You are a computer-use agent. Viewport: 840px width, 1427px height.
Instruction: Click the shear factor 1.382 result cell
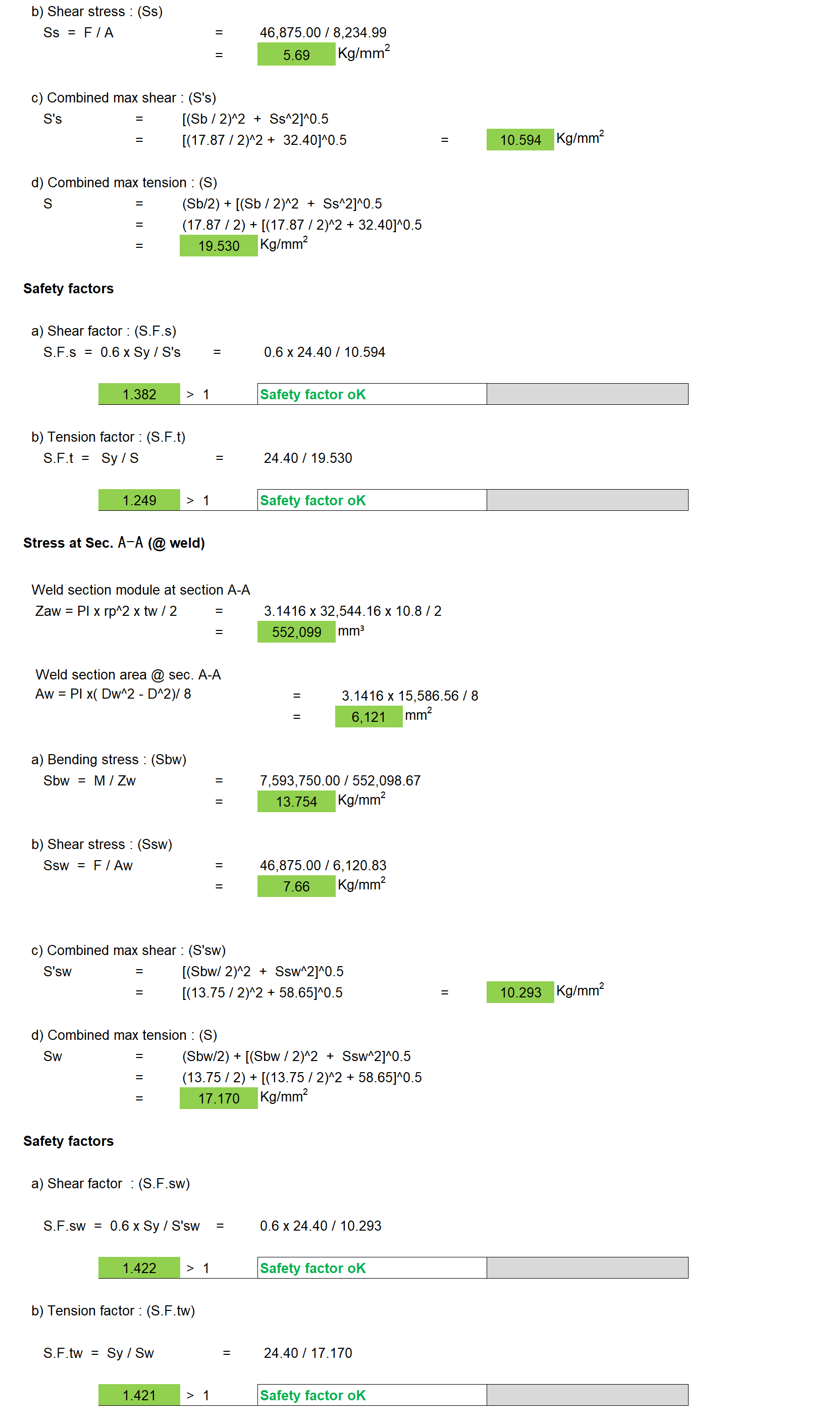139,394
